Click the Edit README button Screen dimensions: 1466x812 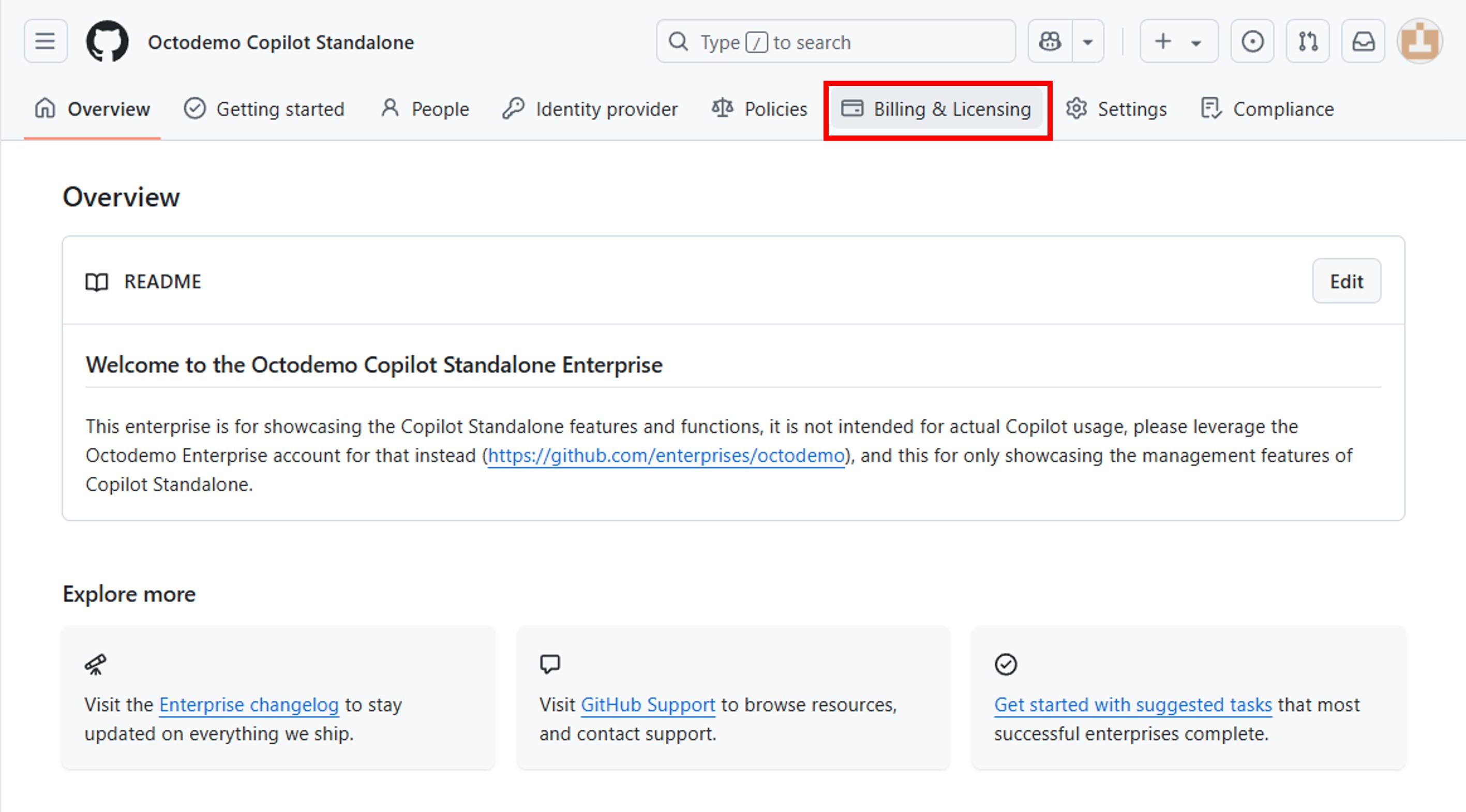[x=1346, y=281]
